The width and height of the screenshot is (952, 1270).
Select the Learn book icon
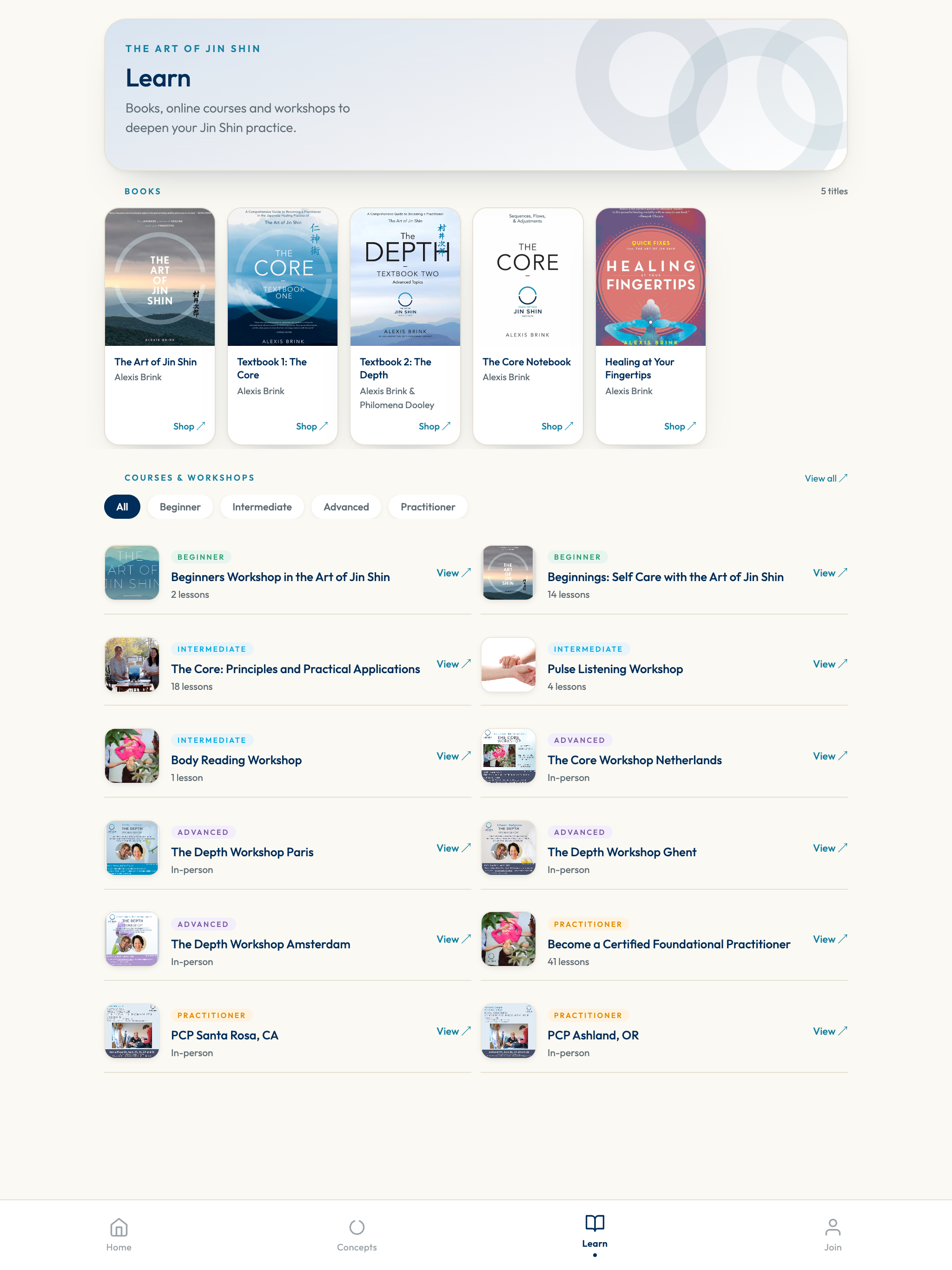coord(594,1223)
